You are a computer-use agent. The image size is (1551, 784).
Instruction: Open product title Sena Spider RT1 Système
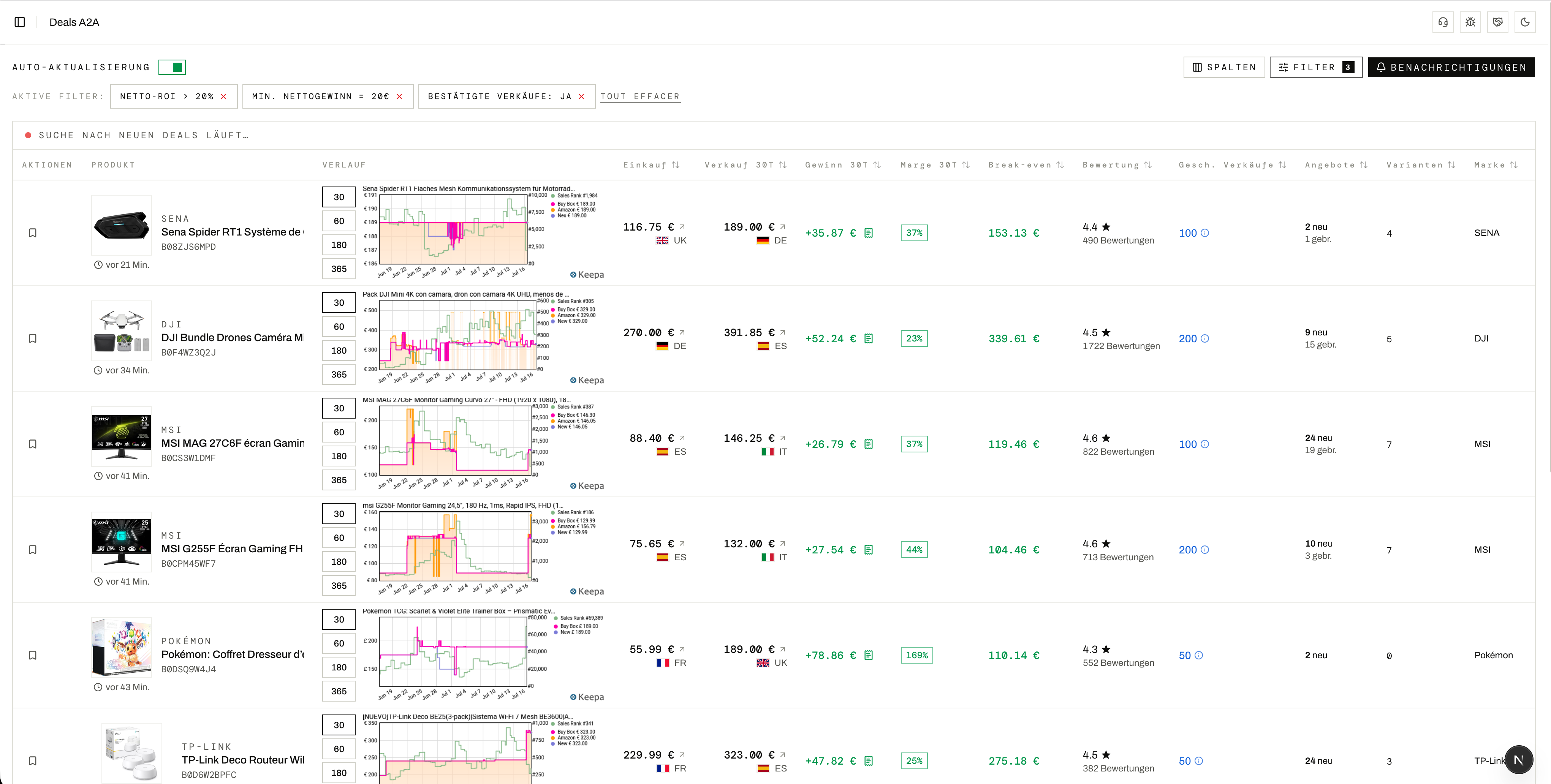233,232
